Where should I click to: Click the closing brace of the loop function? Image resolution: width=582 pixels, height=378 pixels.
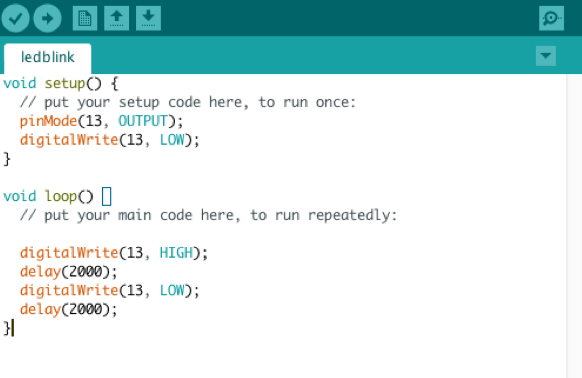[x=7, y=328]
